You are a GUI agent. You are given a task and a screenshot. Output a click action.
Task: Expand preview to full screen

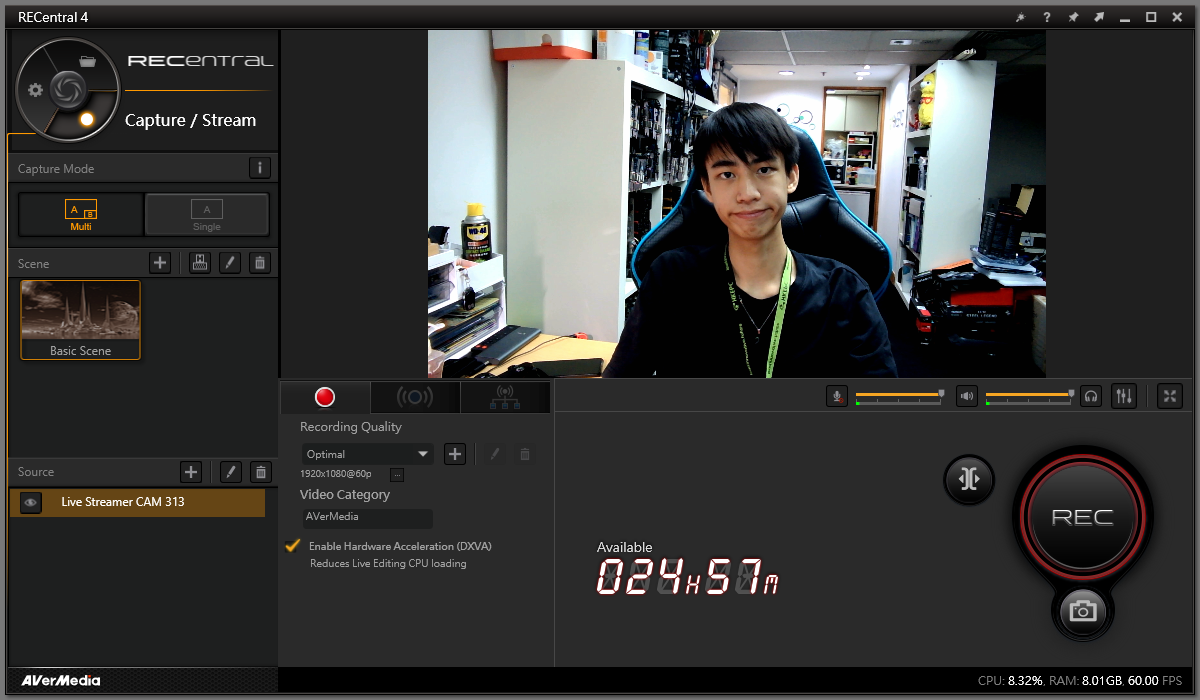point(1170,396)
